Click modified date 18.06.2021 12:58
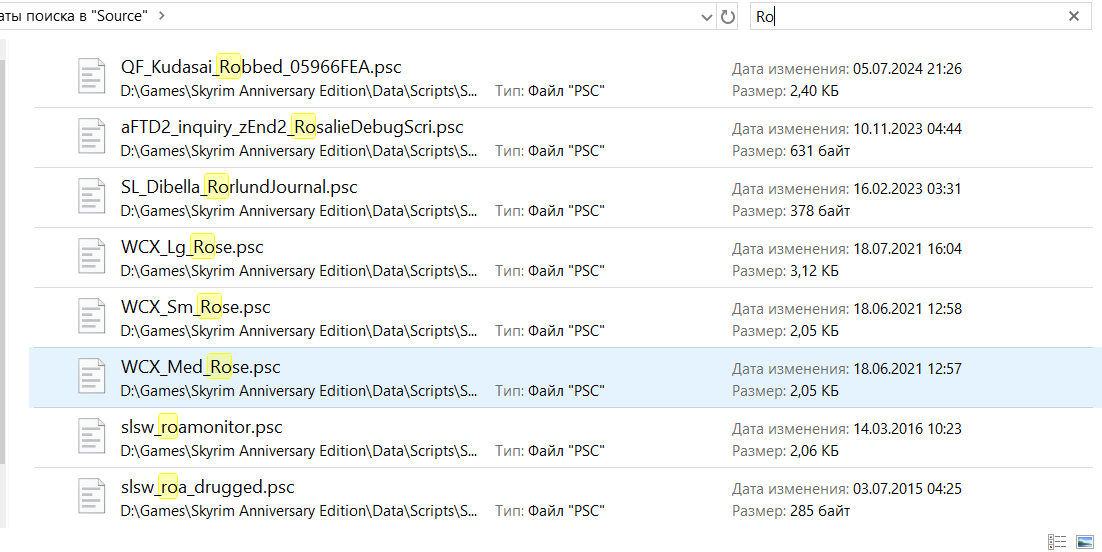The image size is (1102, 552). (907, 309)
